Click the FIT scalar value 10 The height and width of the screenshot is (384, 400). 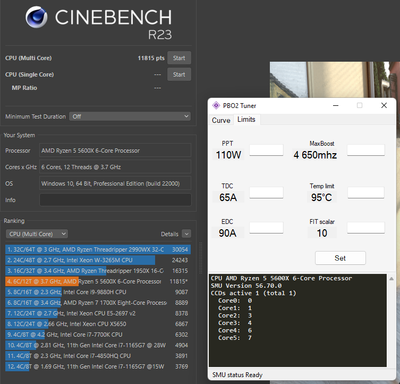click(x=322, y=233)
